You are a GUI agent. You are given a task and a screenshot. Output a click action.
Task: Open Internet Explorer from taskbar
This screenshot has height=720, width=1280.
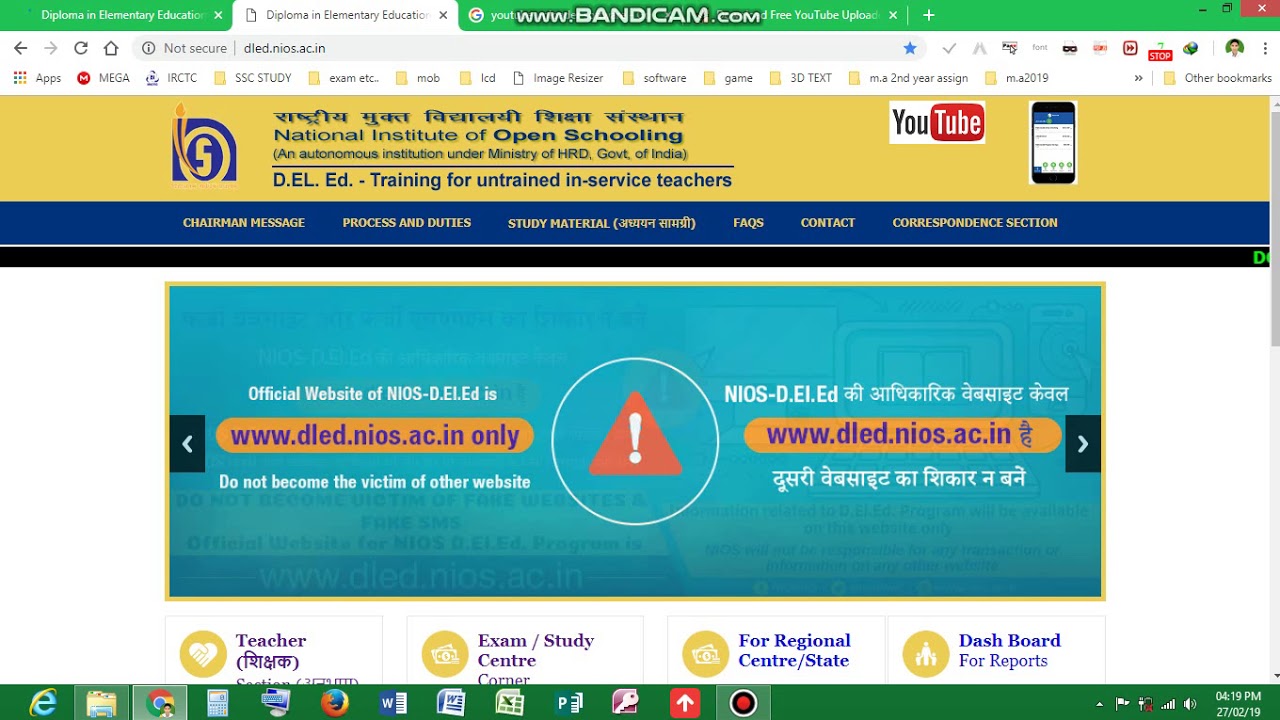pos(43,704)
